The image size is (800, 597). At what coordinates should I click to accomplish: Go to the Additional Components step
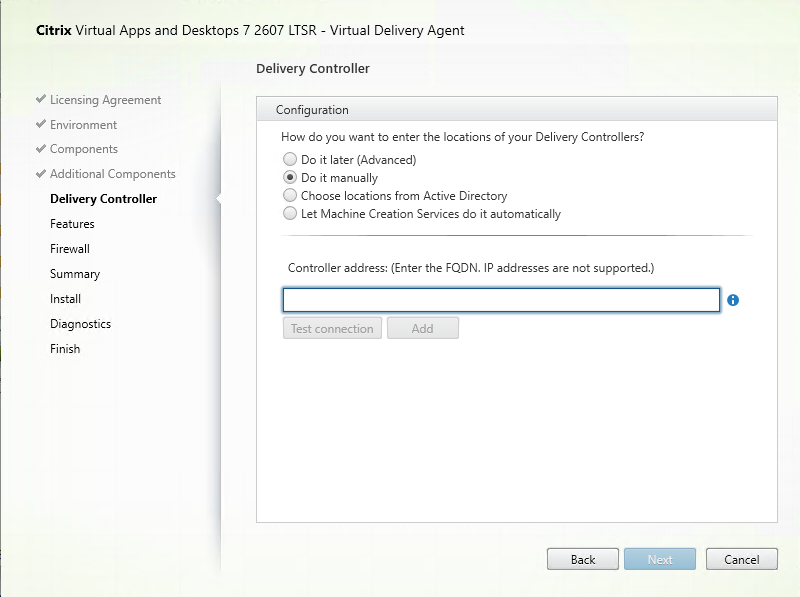[113, 174]
